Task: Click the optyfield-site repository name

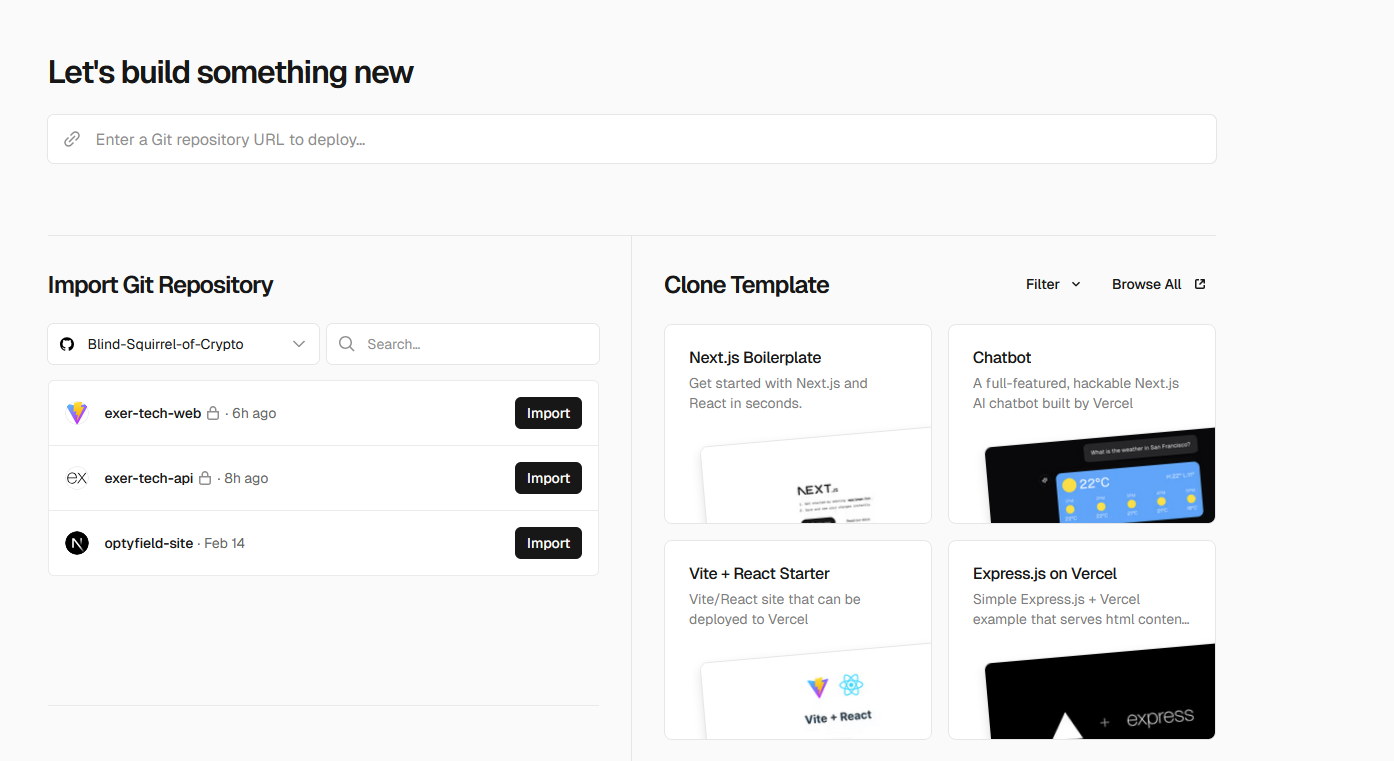Action: tap(149, 543)
